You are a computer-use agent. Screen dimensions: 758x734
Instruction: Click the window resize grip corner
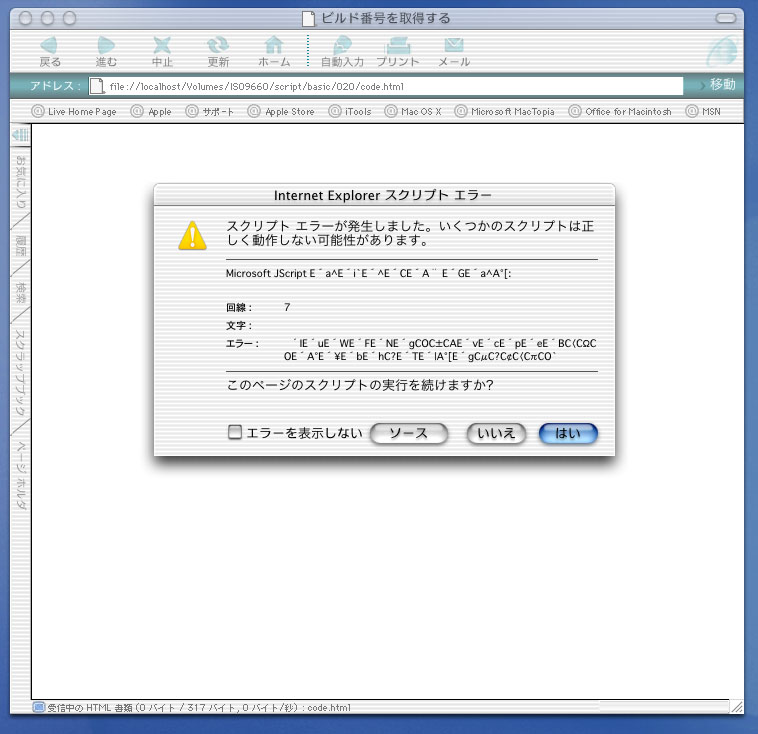click(x=736, y=707)
